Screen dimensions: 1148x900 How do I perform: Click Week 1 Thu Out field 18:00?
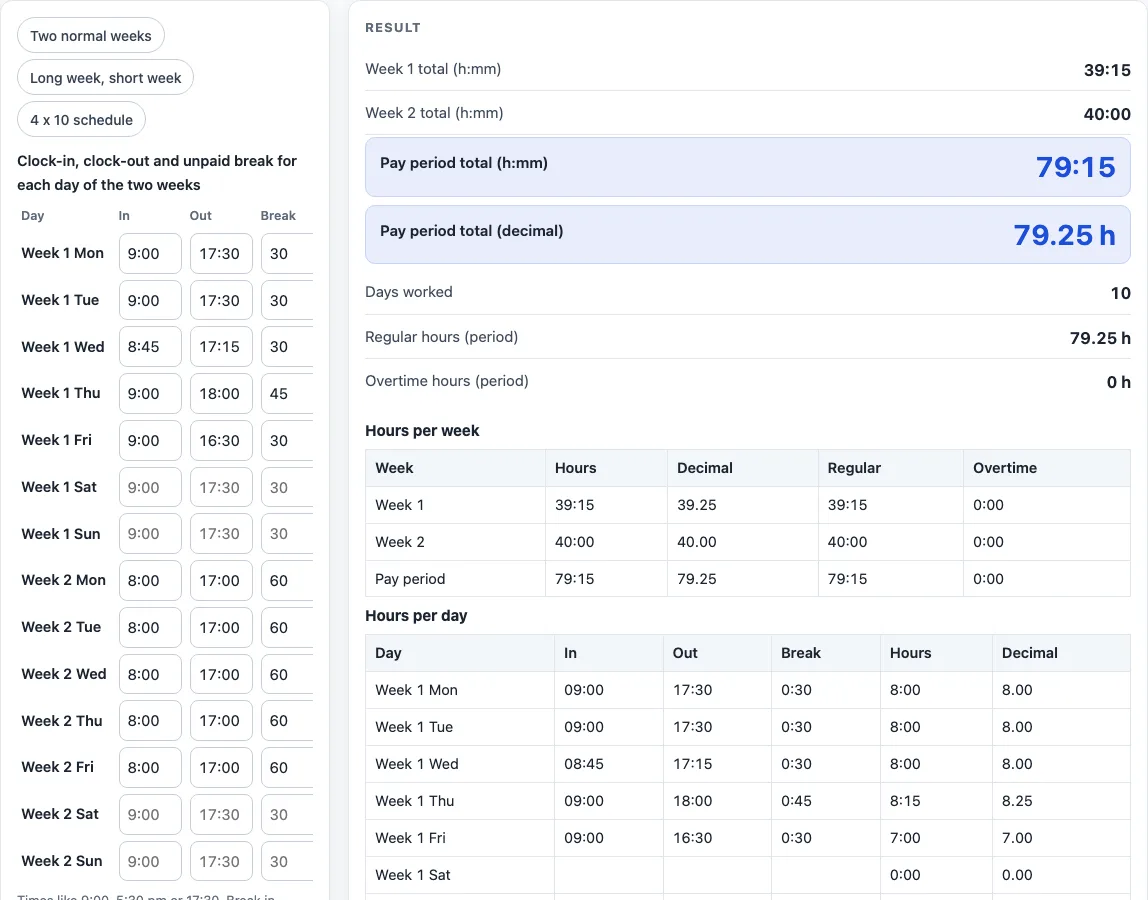click(x=221, y=393)
